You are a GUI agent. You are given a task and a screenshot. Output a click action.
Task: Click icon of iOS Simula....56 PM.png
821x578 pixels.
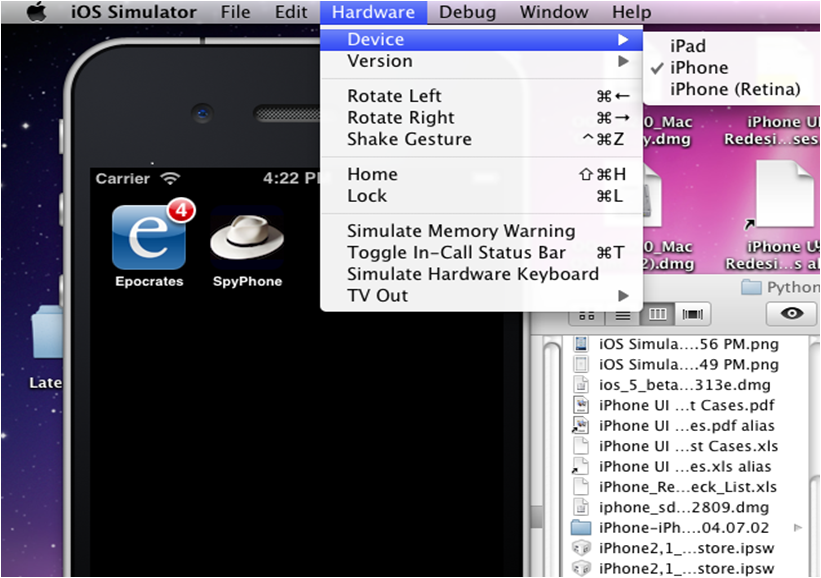[581, 344]
